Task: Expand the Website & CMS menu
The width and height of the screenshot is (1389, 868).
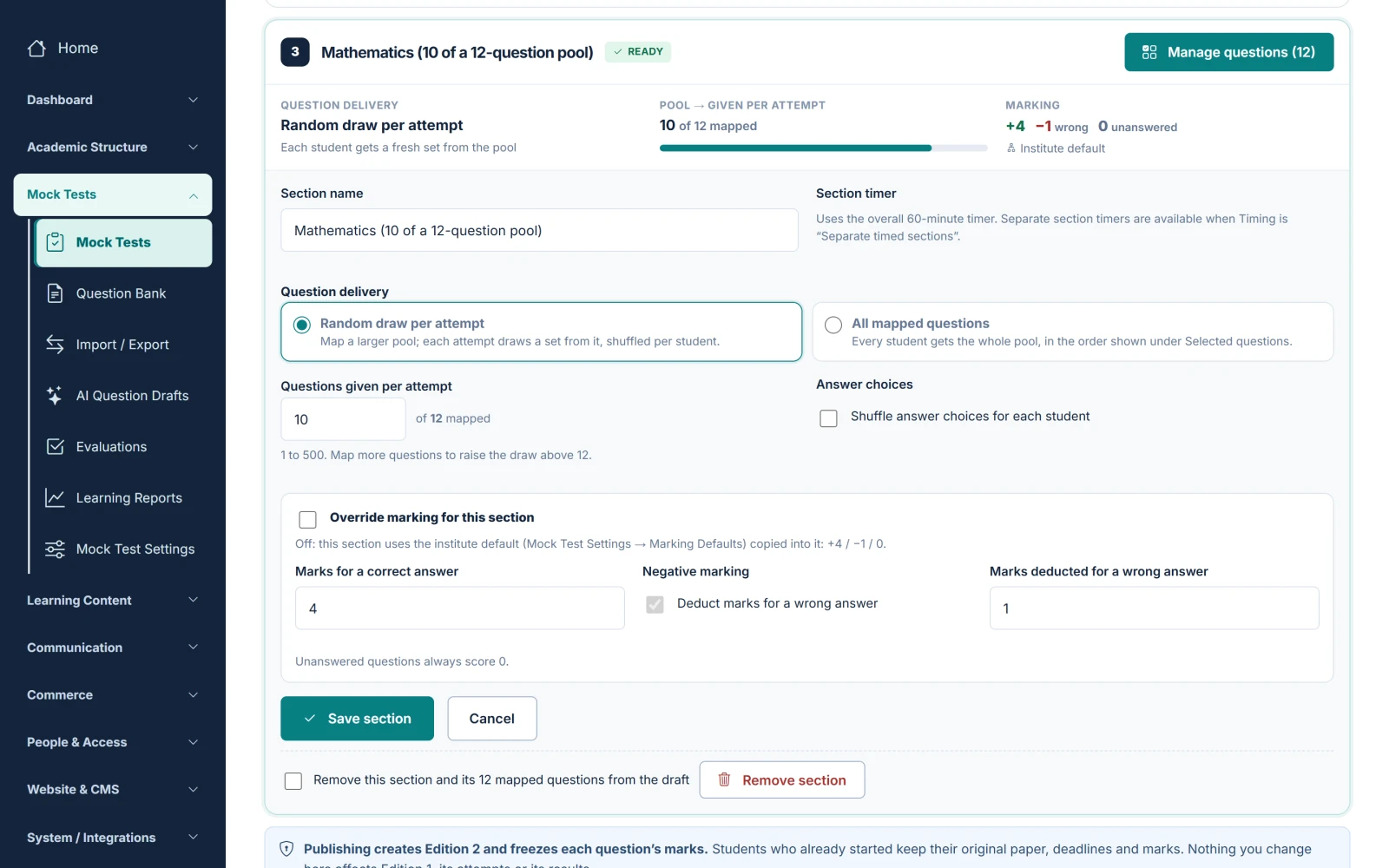Action: tap(113, 790)
